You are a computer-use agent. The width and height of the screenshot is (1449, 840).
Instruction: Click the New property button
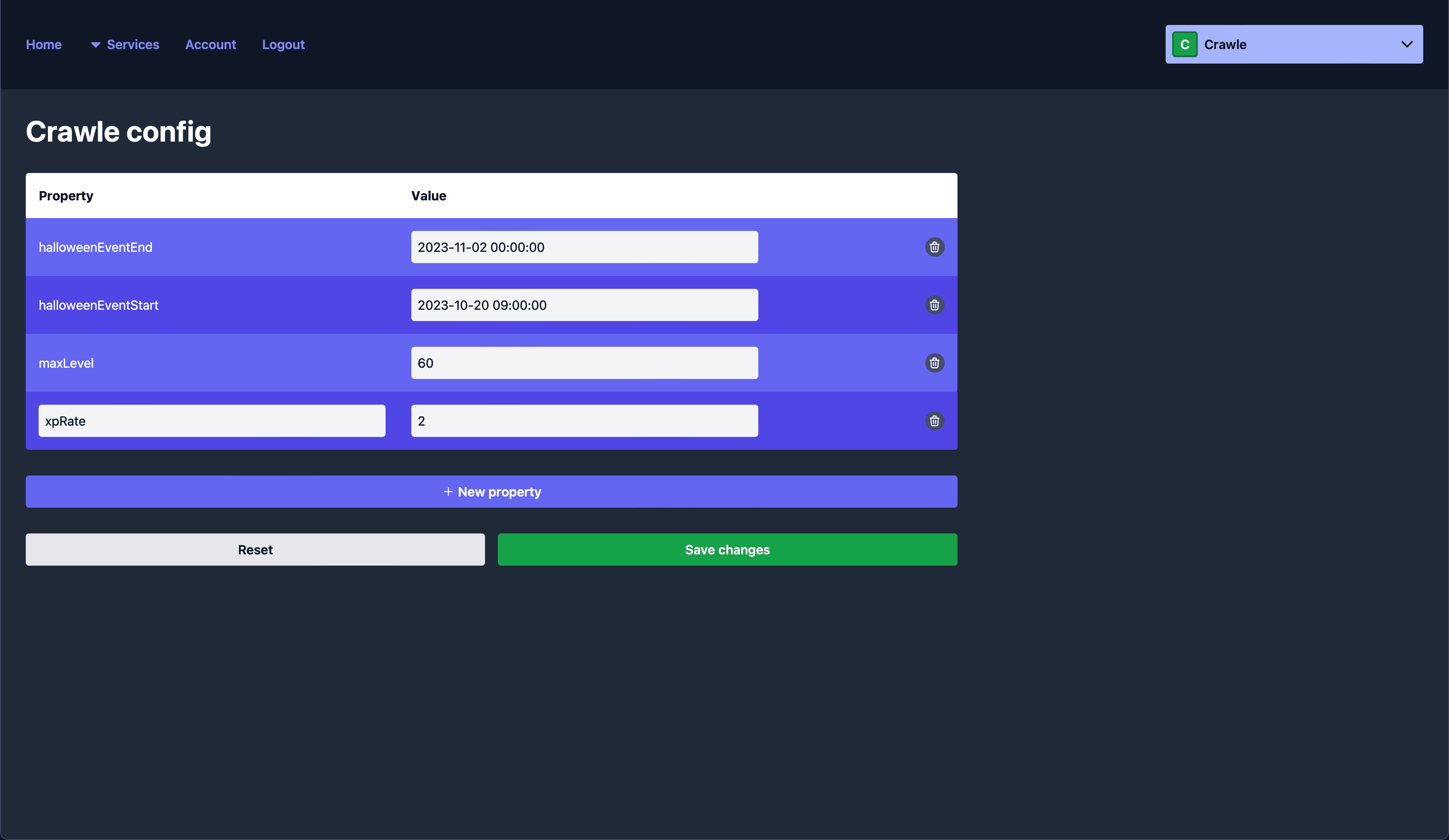[491, 491]
